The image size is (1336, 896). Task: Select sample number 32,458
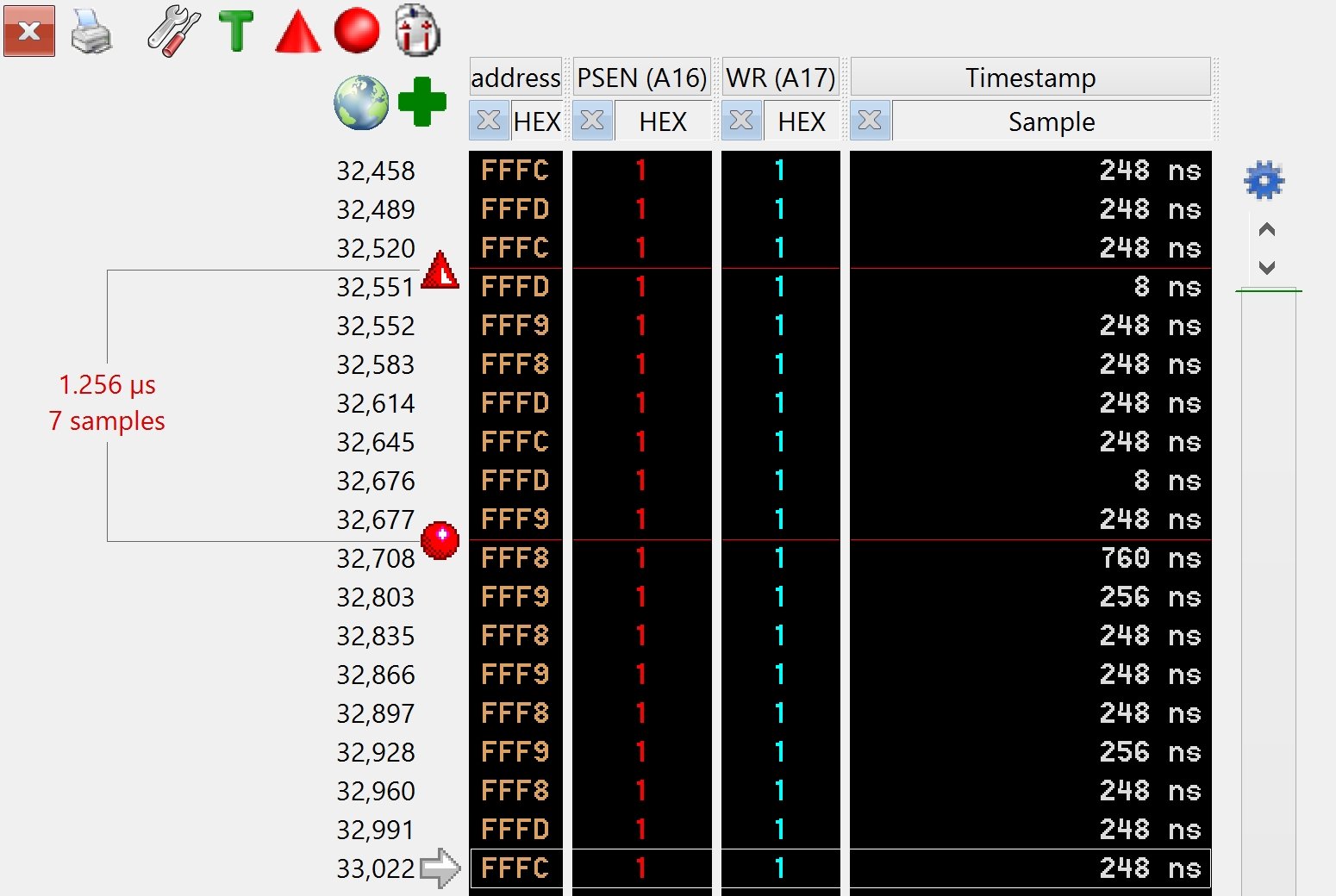[x=376, y=171]
